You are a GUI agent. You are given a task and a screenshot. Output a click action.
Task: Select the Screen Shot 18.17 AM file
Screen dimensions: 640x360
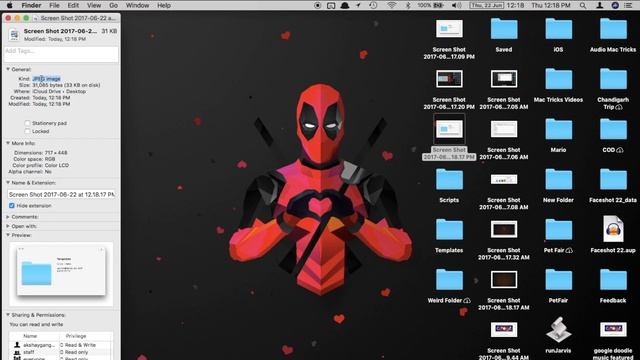504,280
